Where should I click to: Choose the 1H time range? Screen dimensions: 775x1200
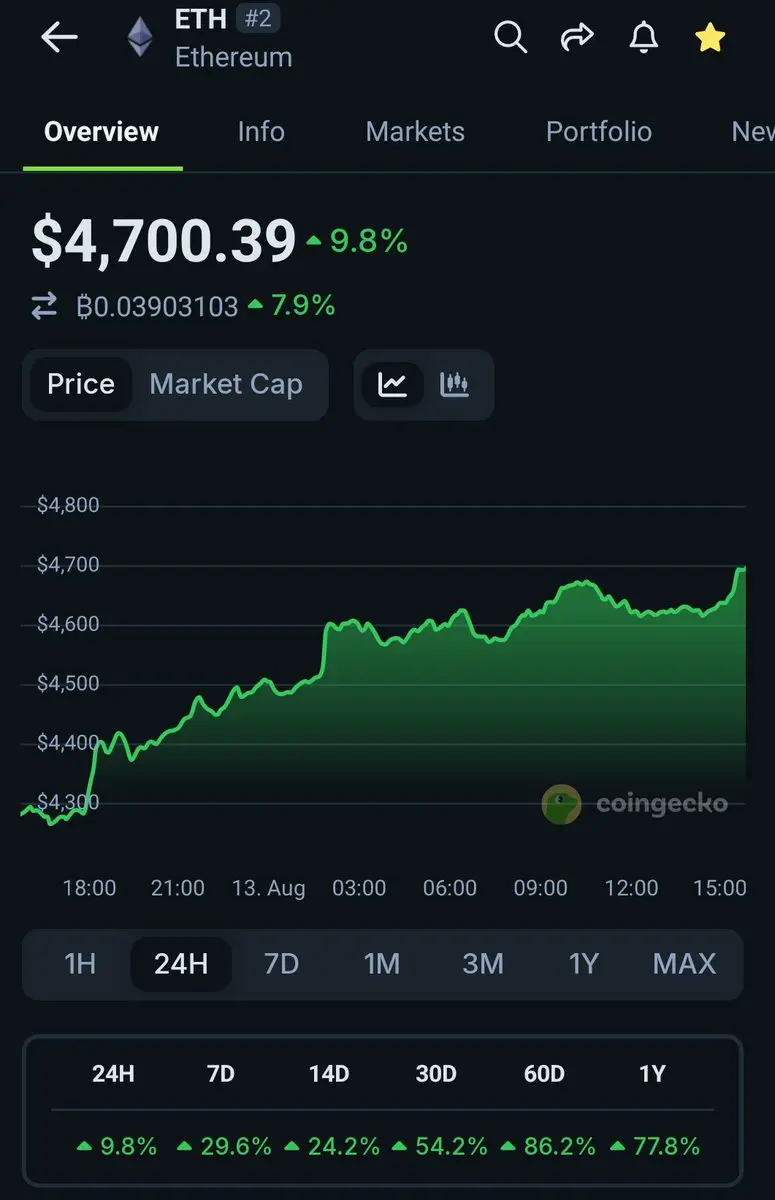(x=80, y=964)
